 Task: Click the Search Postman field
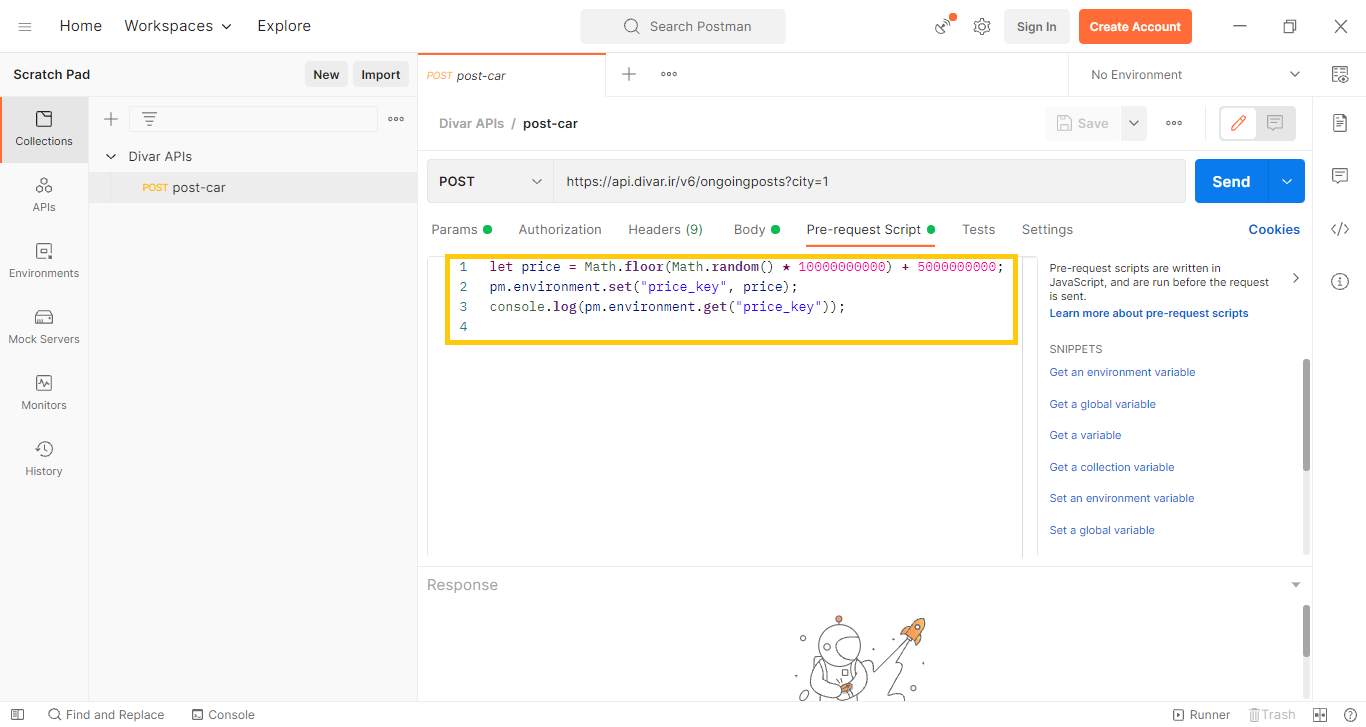pyautogui.click(x=683, y=26)
